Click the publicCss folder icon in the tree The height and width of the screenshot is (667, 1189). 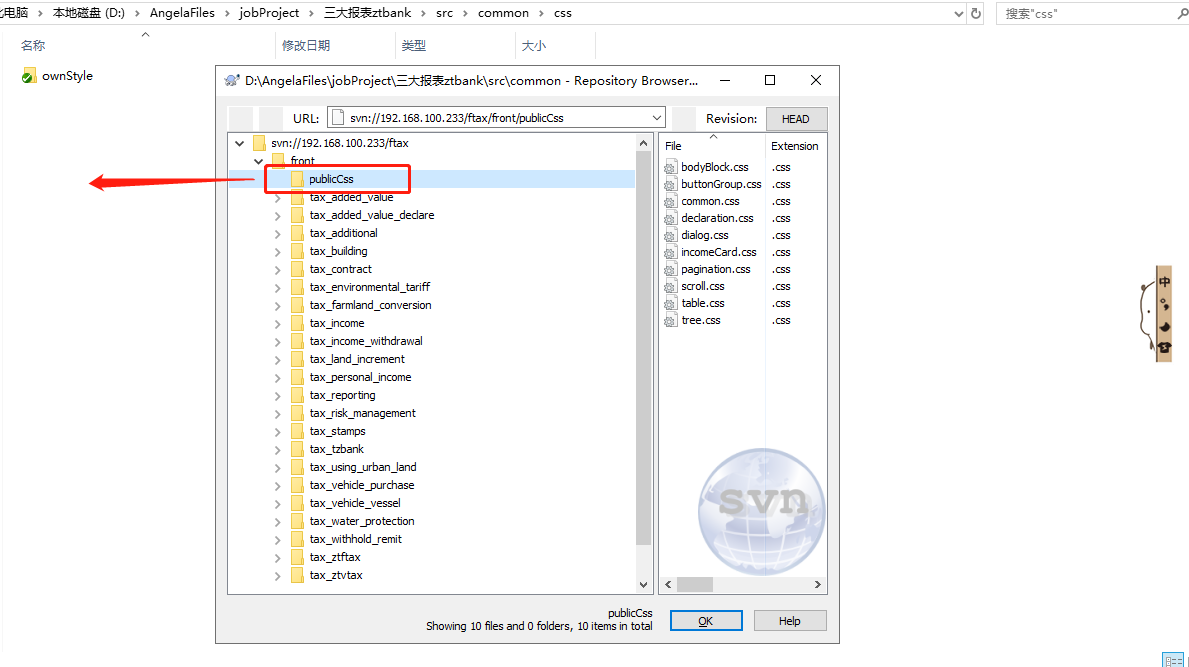(297, 178)
